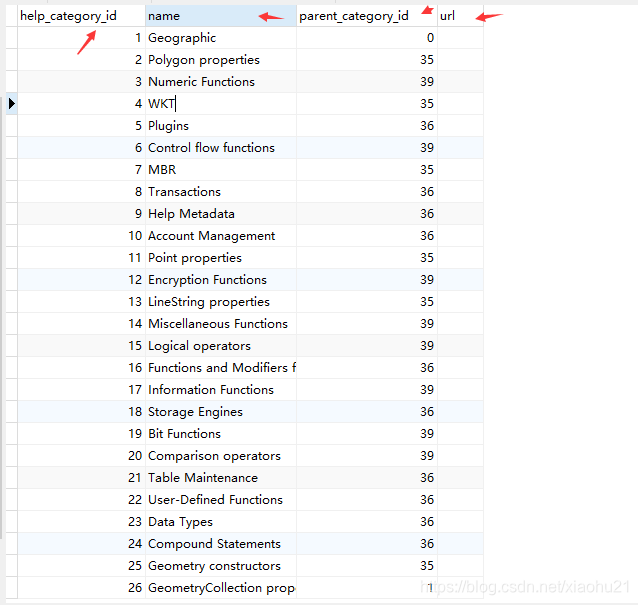Click parent_category_id 36 in Data Types row

click(367, 522)
